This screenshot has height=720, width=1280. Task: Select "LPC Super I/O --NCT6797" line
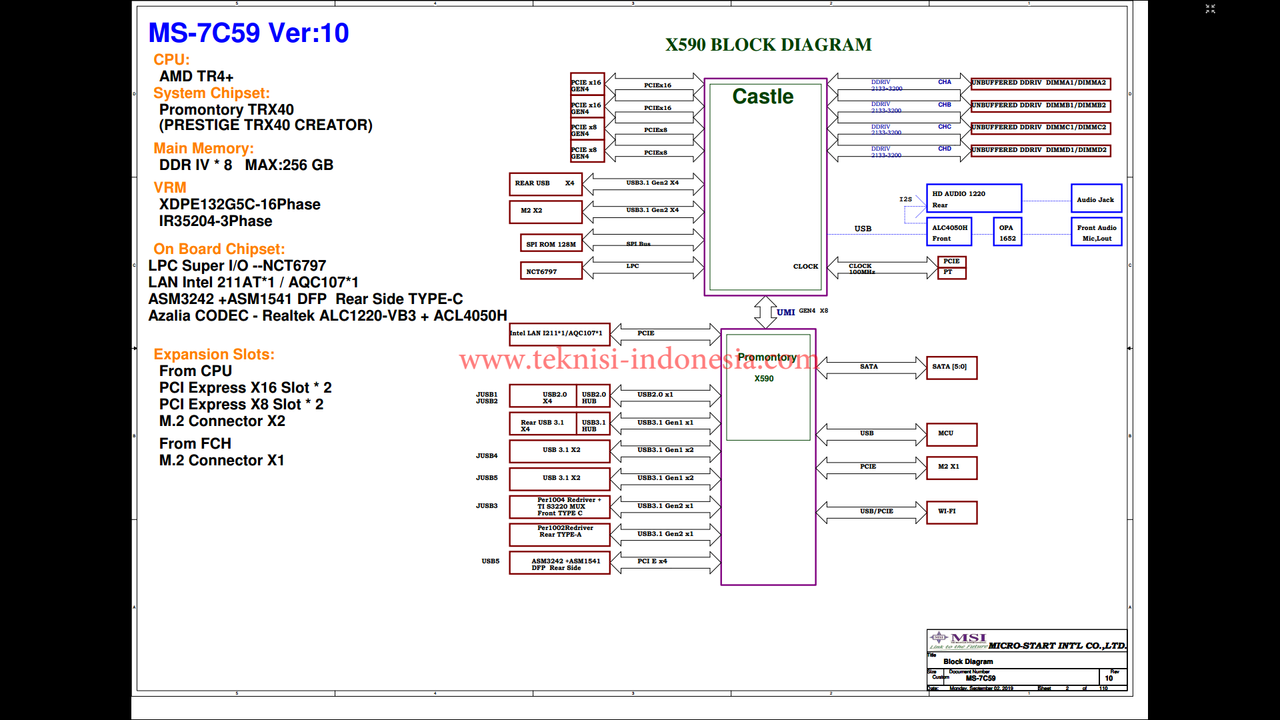[x=237, y=266]
